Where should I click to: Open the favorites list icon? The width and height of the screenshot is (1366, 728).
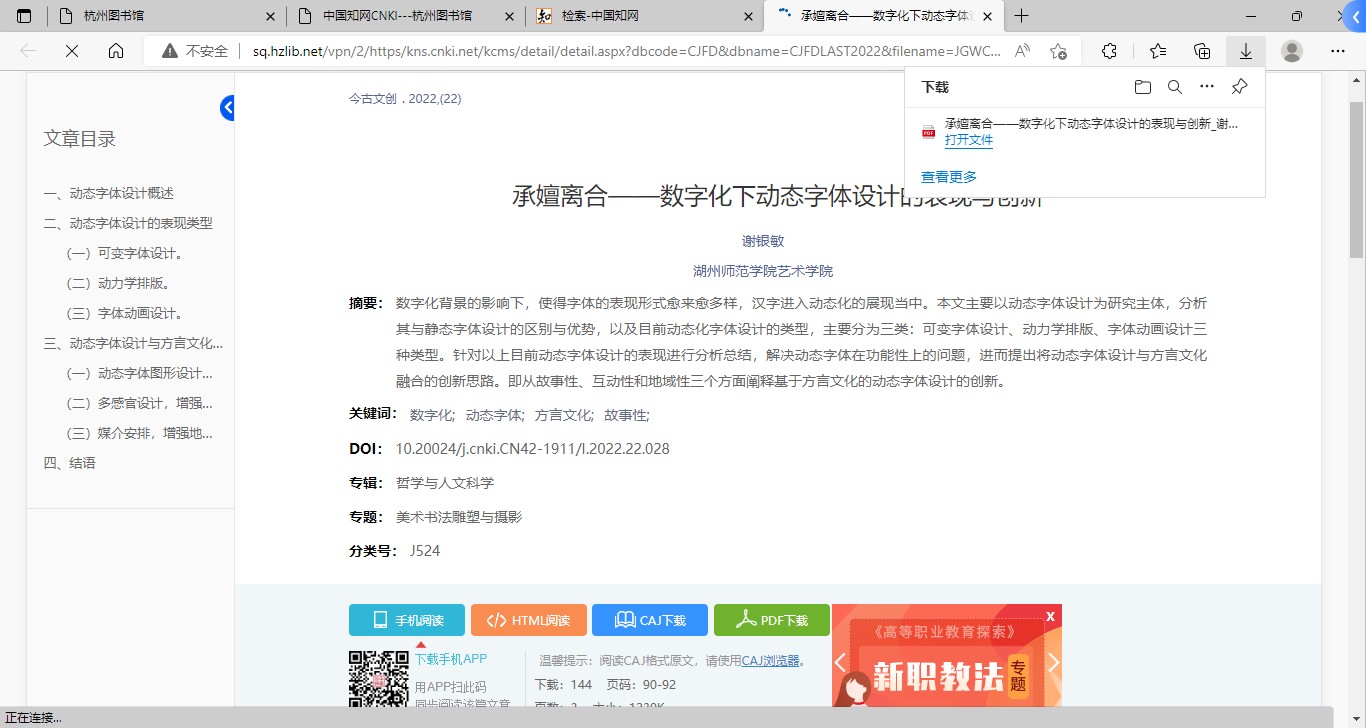click(1158, 51)
